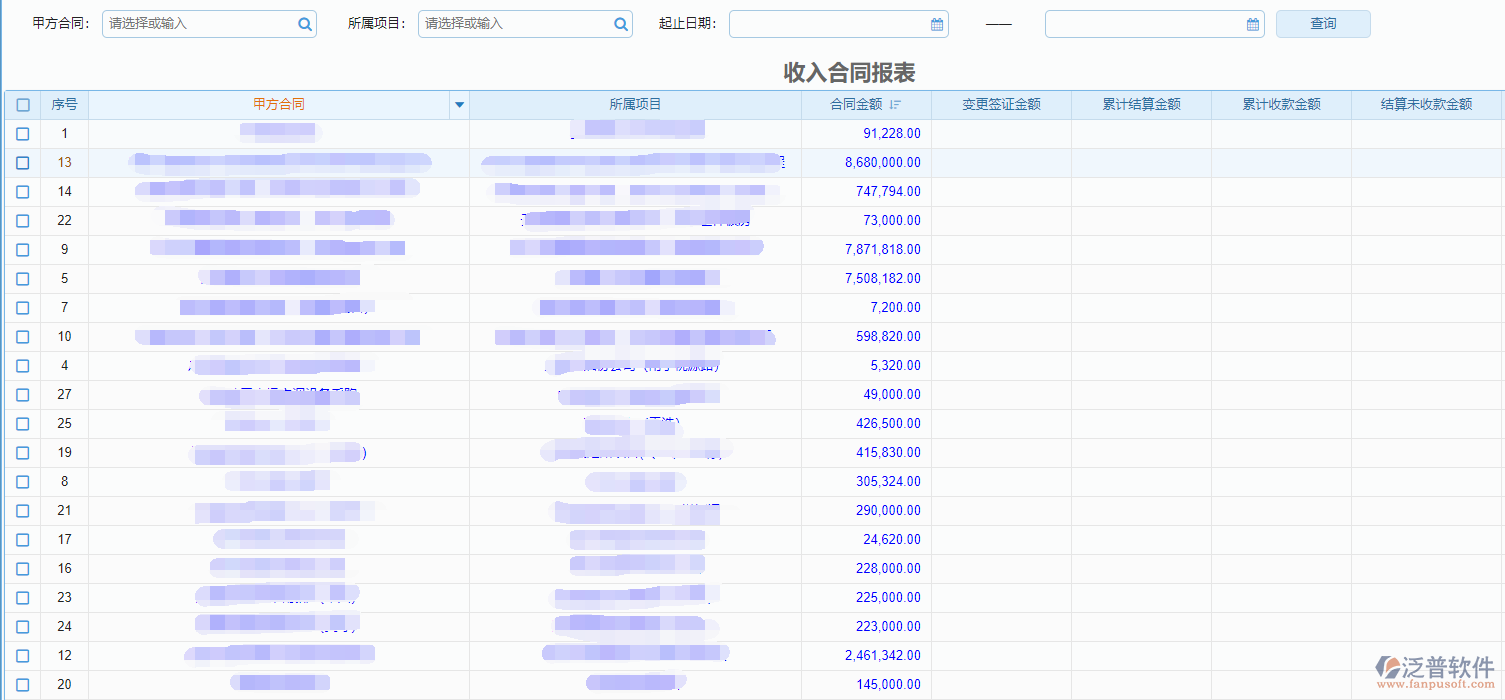Image resolution: width=1505 pixels, height=700 pixels.
Task: Click the 累计收款金额 column header
Action: point(1281,104)
